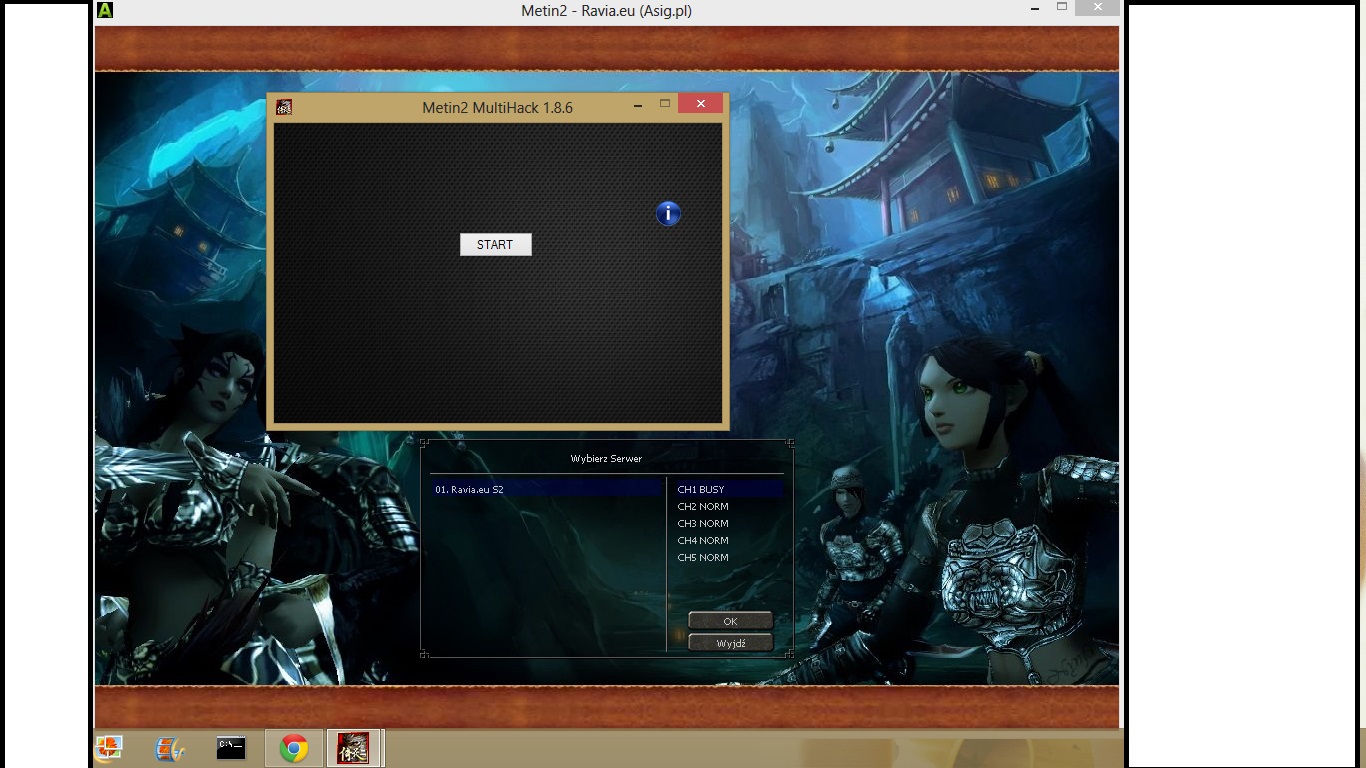1366x768 pixels.
Task: Switch to Google Chrome in the taskbar
Action: pos(293,748)
